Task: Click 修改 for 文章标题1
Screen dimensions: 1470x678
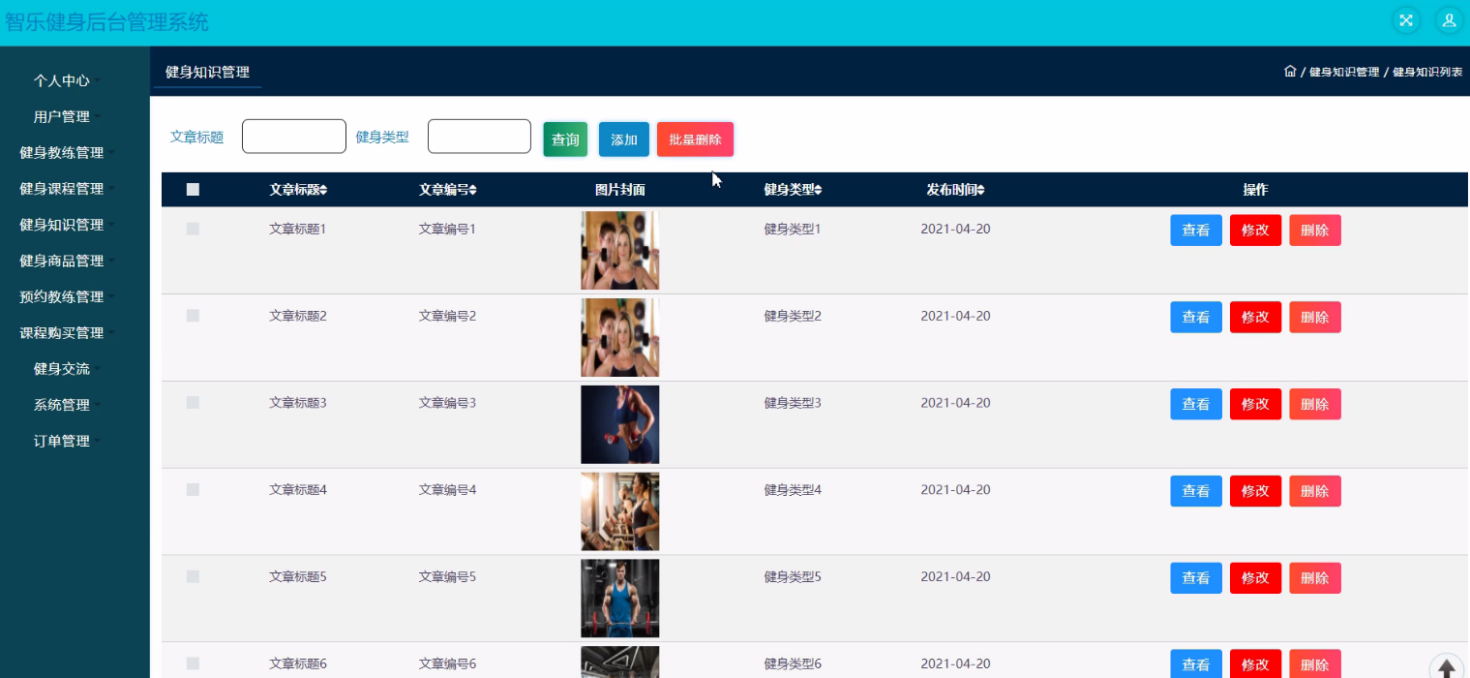Action: coord(1255,230)
